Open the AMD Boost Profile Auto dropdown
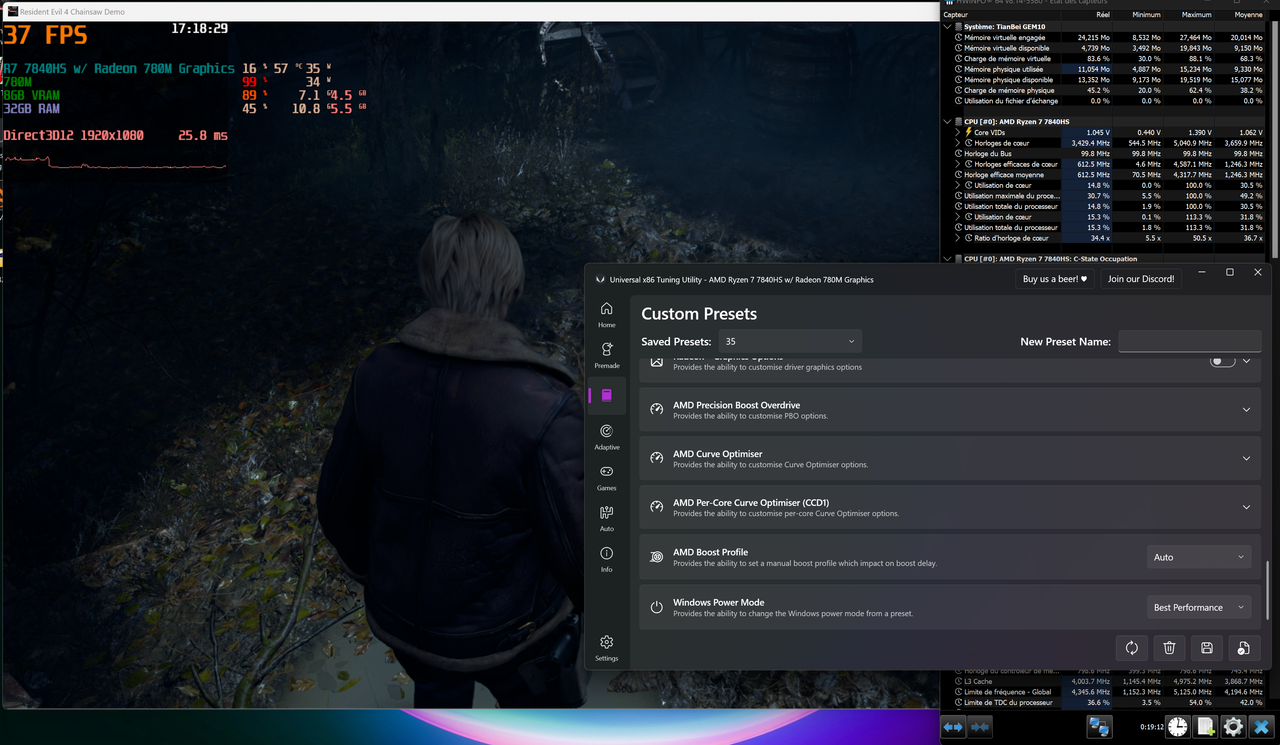The width and height of the screenshot is (1280, 745). pos(1198,557)
